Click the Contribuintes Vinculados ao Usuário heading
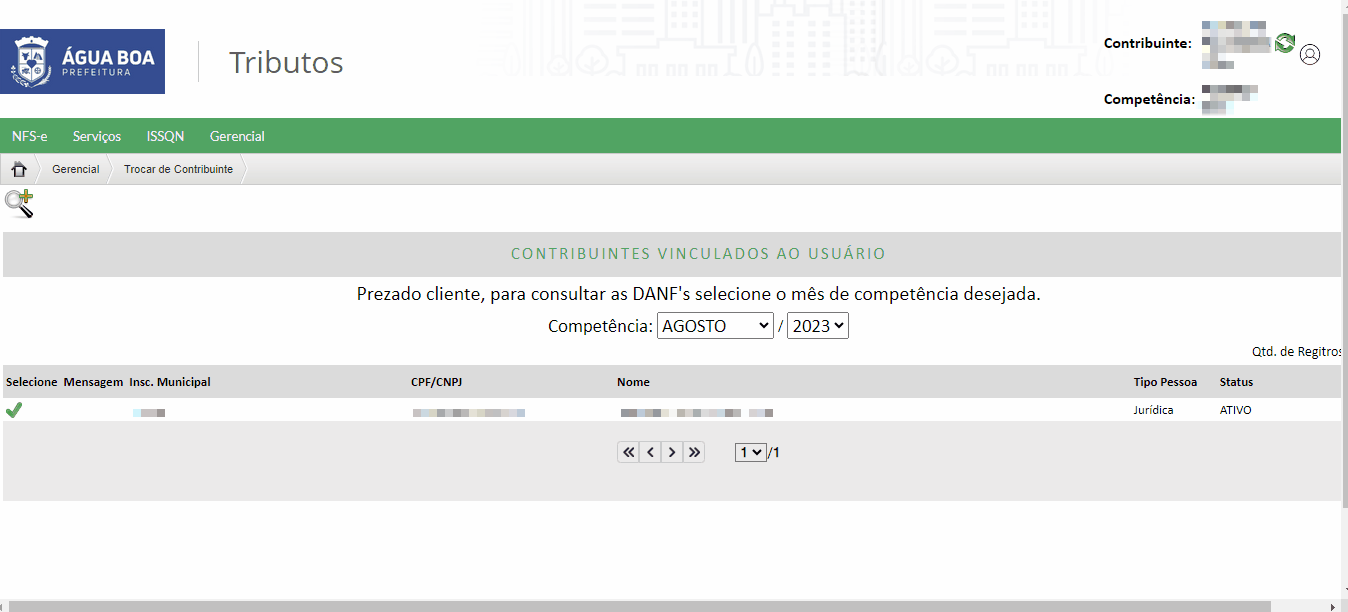This screenshot has width=1348, height=612. click(698, 254)
